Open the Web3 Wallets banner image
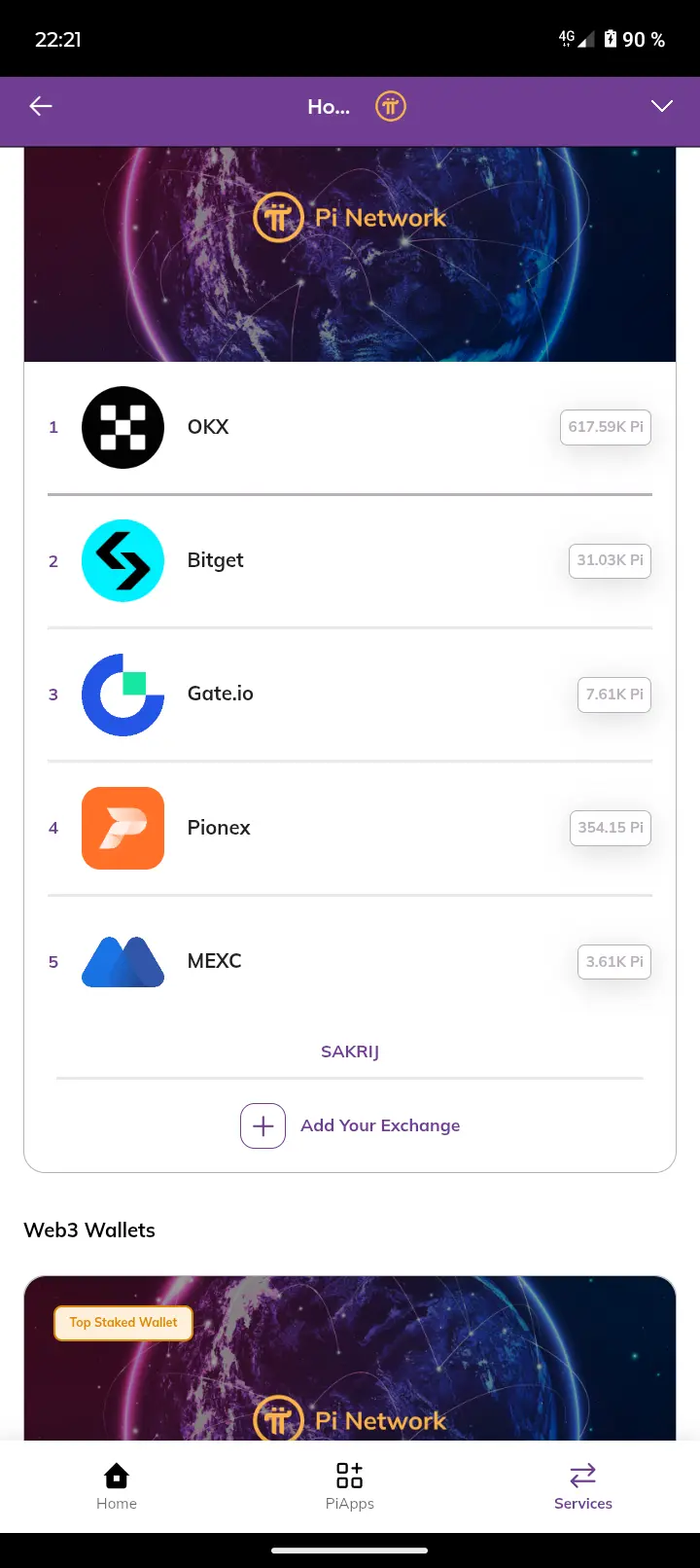 (350, 1359)
